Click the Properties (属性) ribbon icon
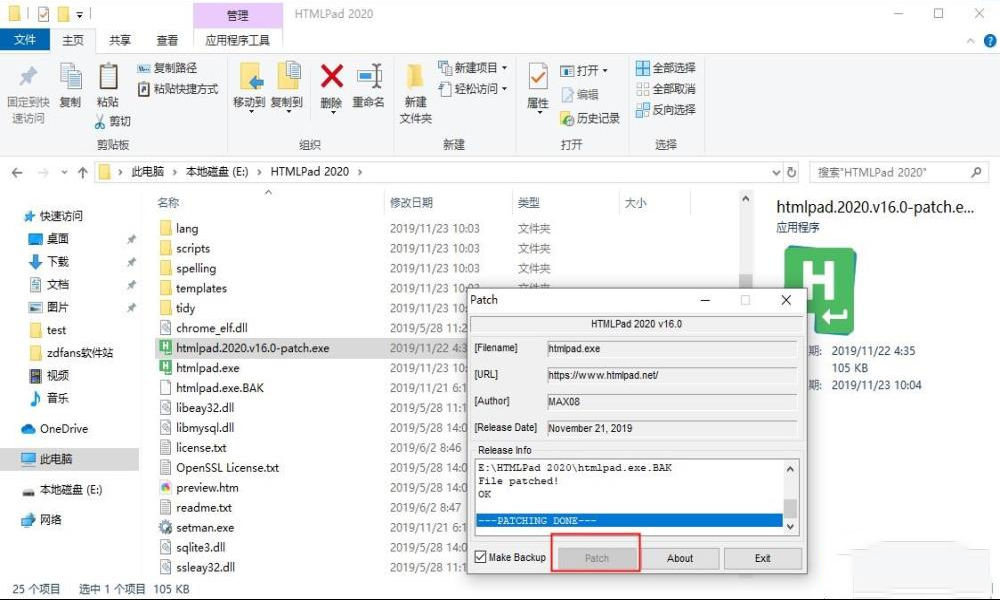 point(538,78)
